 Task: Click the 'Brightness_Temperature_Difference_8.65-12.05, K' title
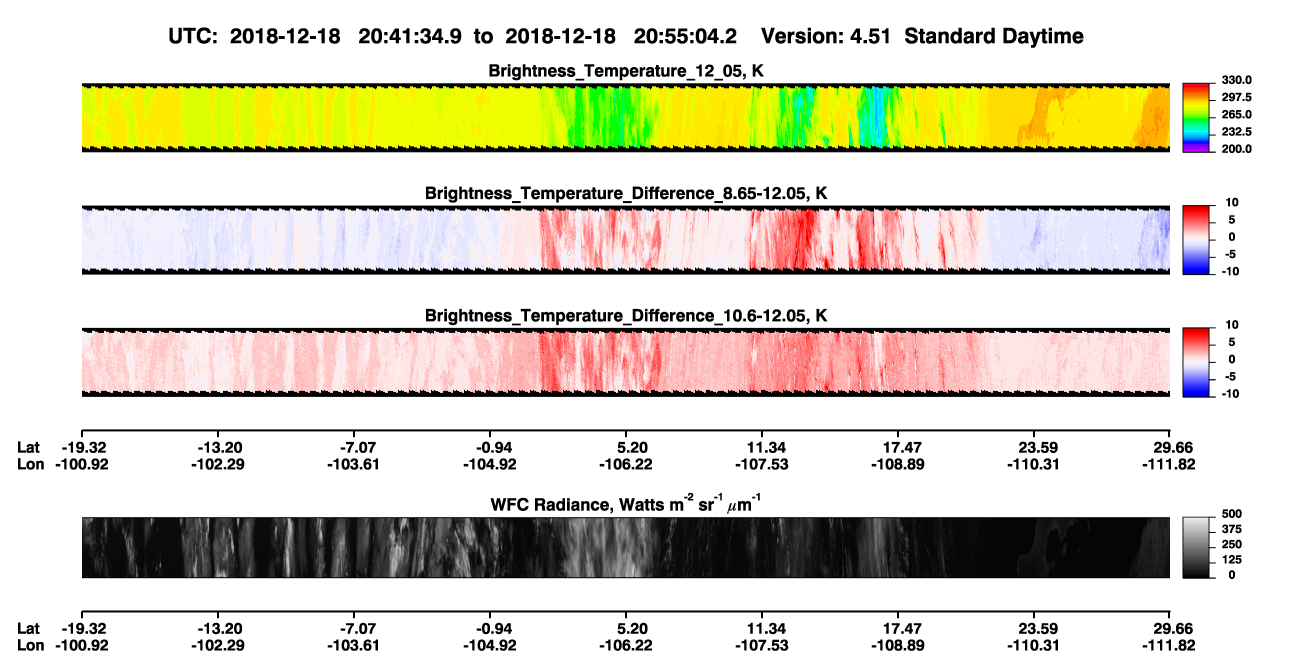(x=625, y=193)
